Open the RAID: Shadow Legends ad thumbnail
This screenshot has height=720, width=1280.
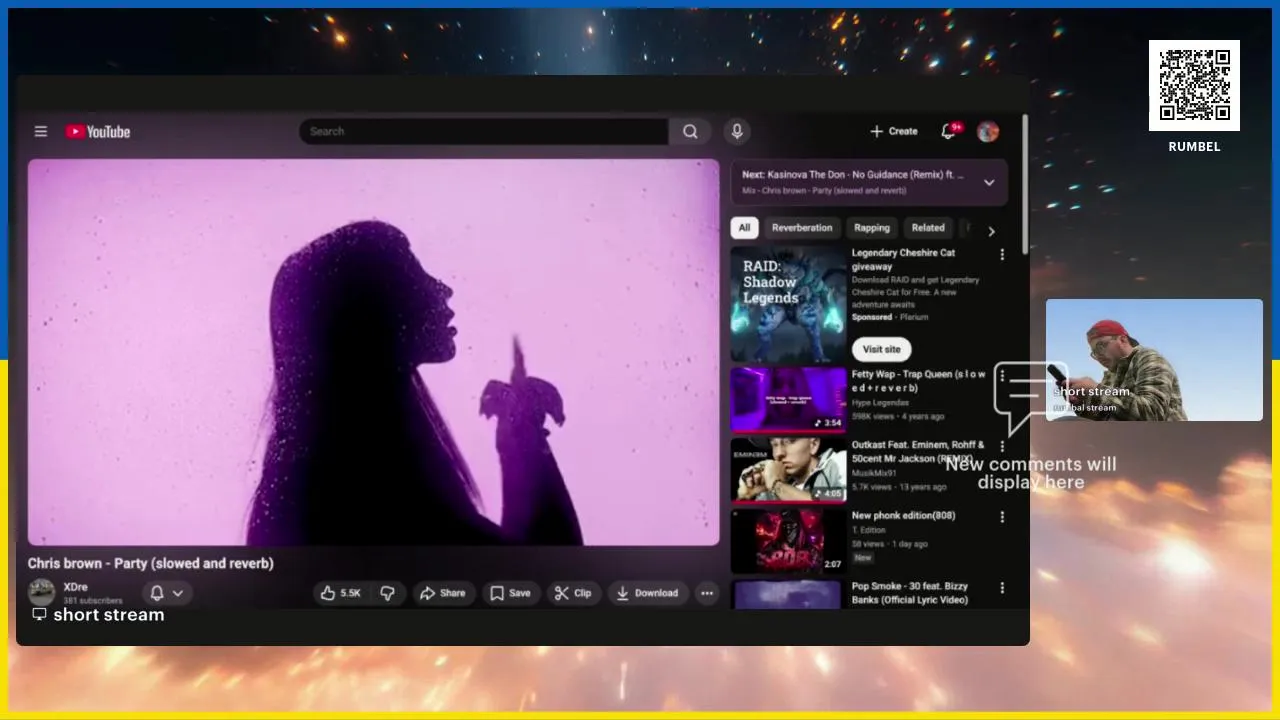(788, 304)
